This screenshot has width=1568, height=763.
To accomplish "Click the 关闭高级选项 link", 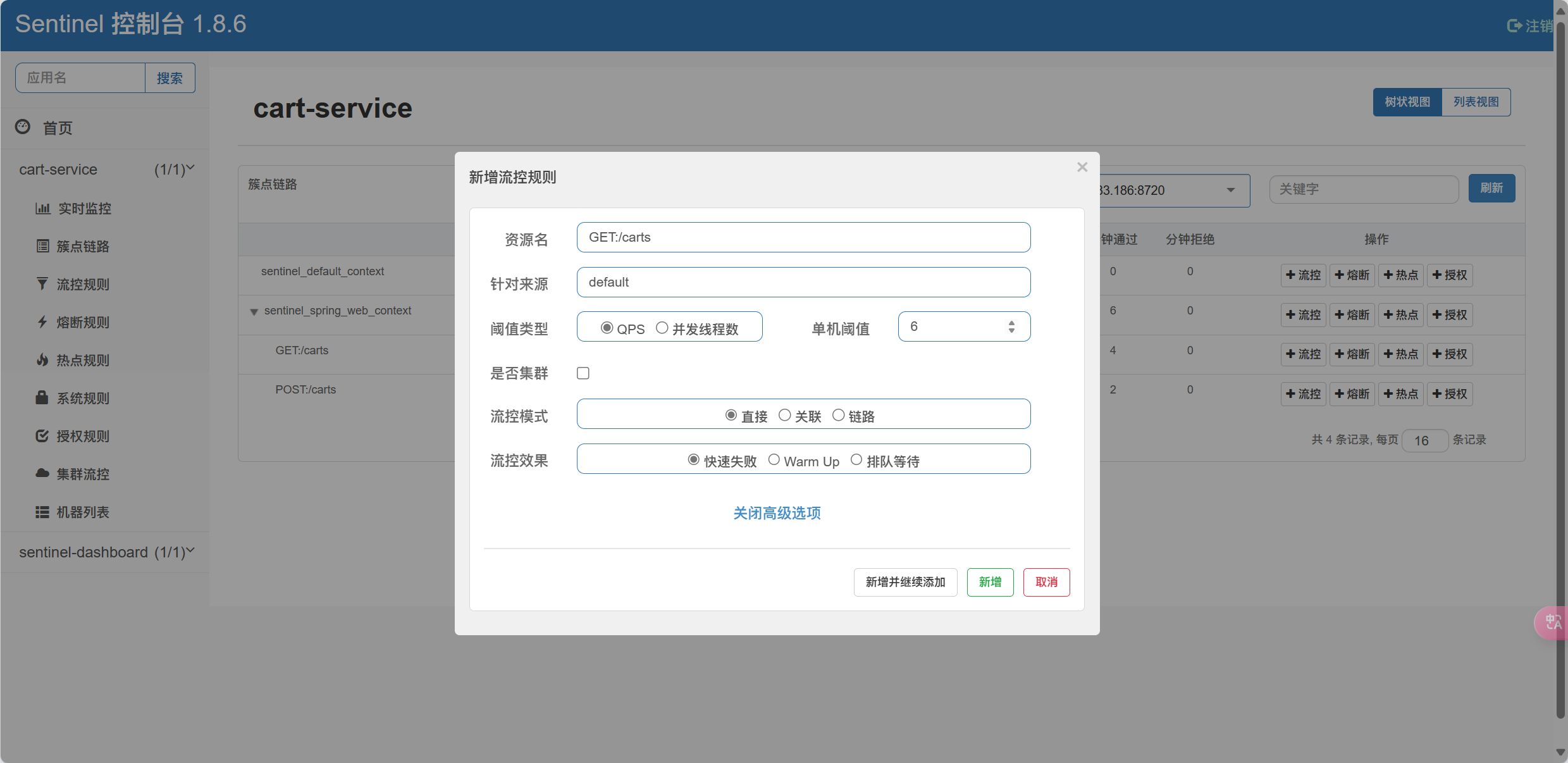I will tap(777, 513).
